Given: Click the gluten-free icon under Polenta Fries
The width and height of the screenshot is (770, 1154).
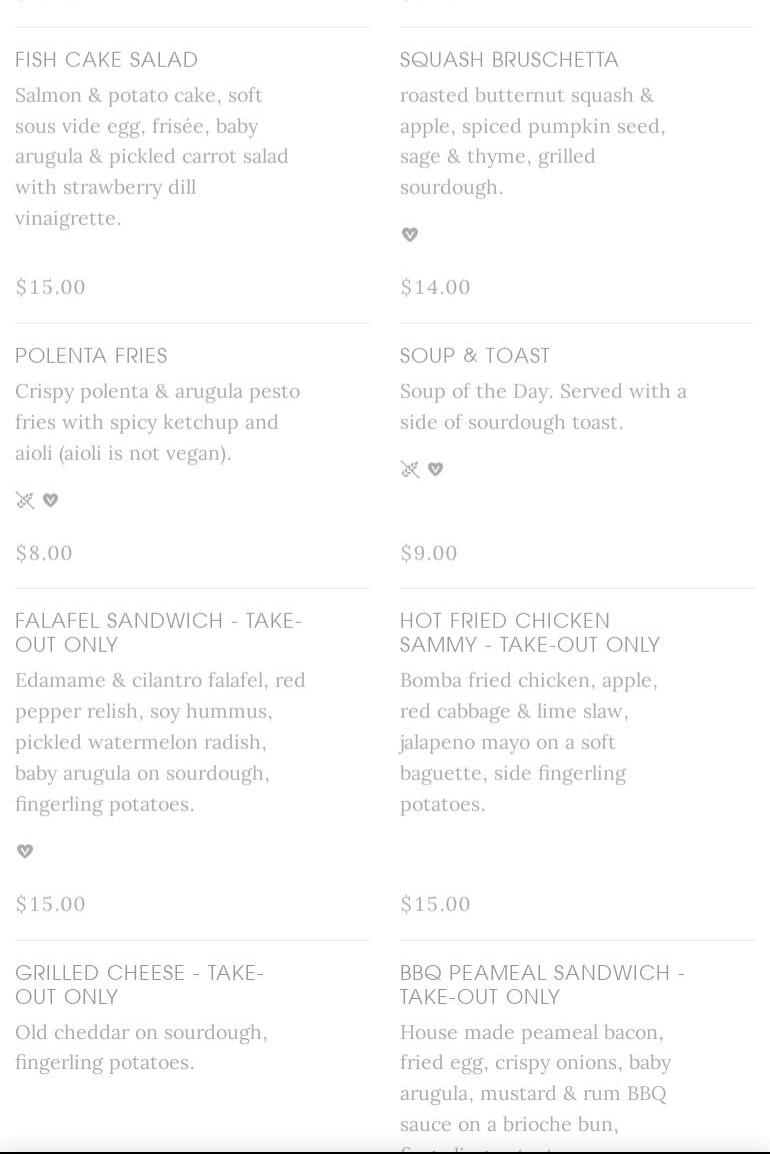Looking at the screenshot, I should [x=25, y=500].
